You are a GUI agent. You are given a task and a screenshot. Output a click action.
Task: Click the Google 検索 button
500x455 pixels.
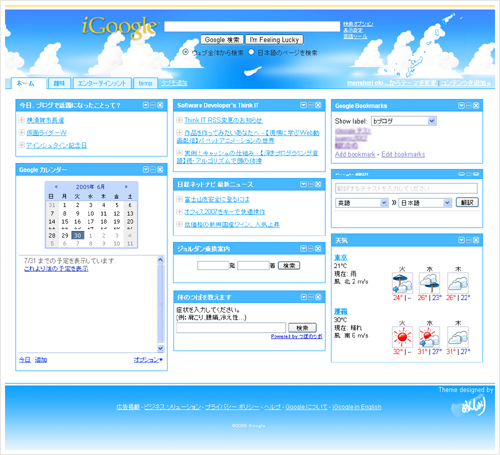(222, 40)
